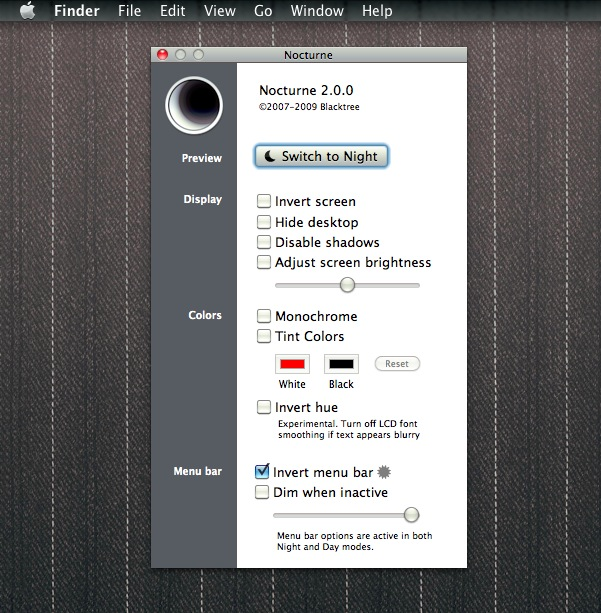This screenshot has height=613, width=601.
Task: Click the screen brightness slider knob
Action: point(347,285)
